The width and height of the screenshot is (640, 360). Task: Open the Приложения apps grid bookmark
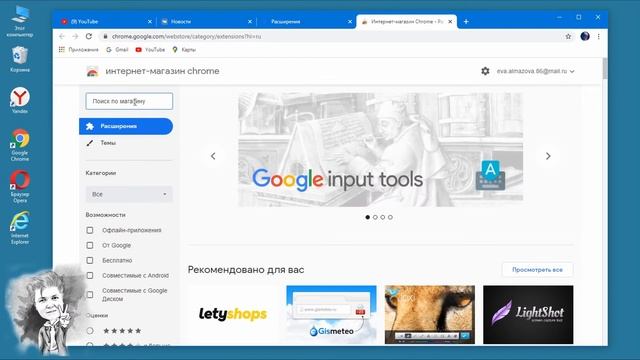[x=78, y=49]
